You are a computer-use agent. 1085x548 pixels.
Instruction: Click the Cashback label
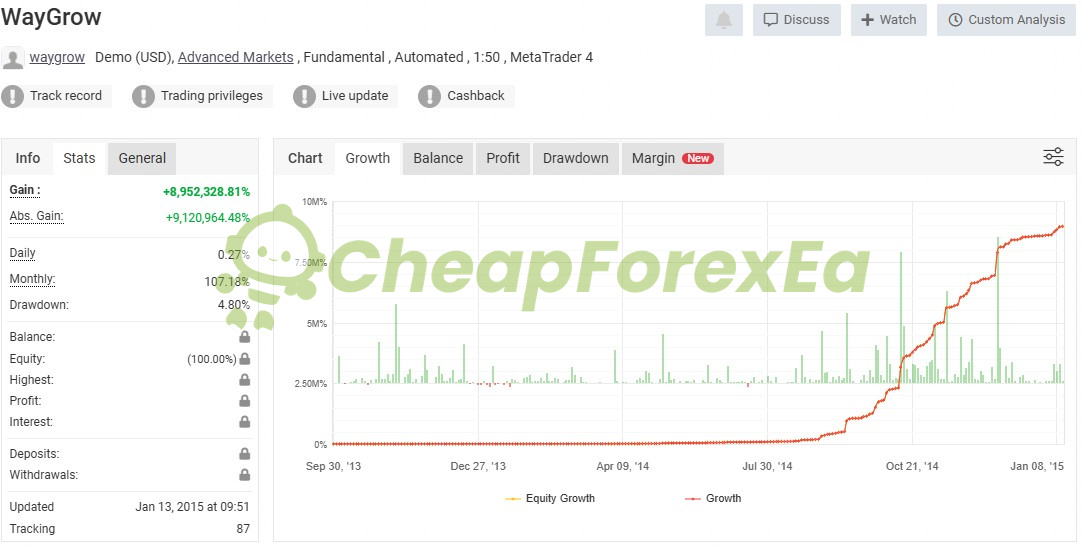click(x=476, y=96)
